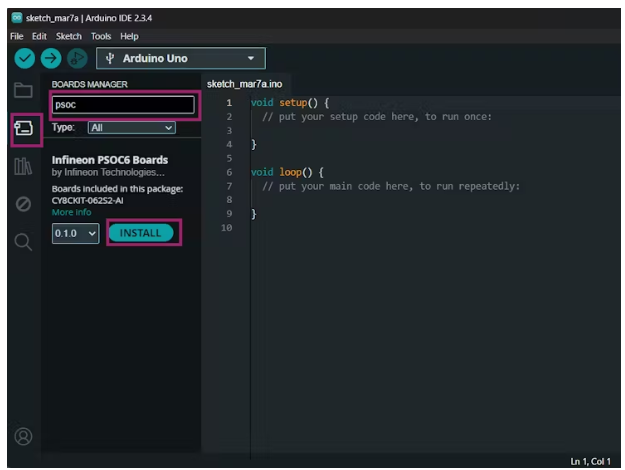This screenshot has width=625, height=470.
Task: Open the Library Manager sidebar icon
Action: click(23, 166)
